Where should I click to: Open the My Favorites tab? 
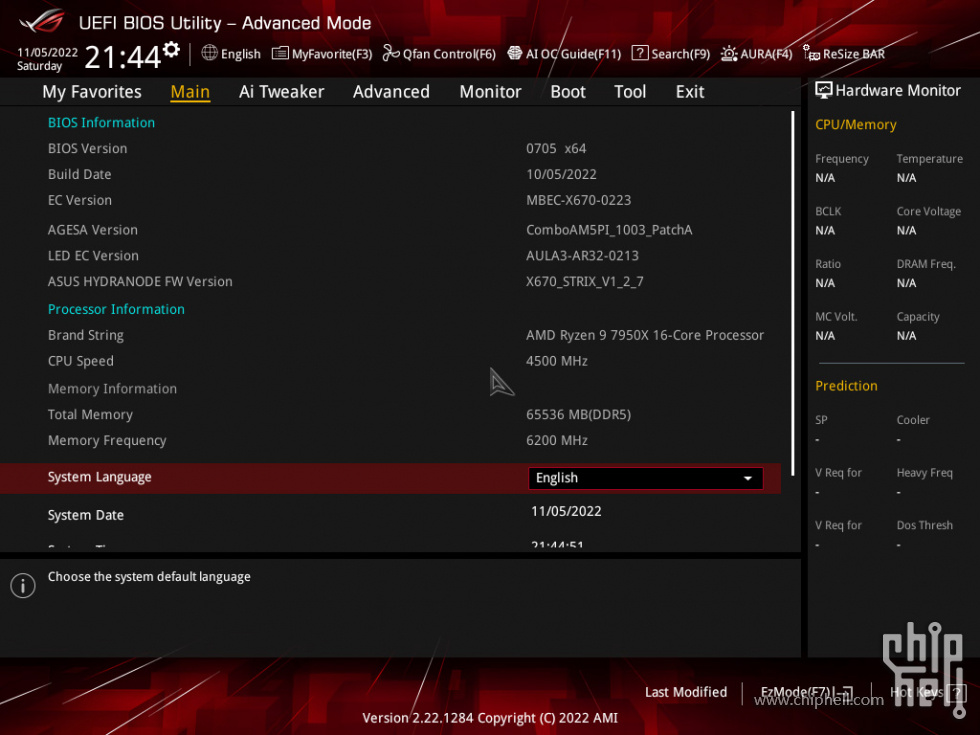point(92,92)
